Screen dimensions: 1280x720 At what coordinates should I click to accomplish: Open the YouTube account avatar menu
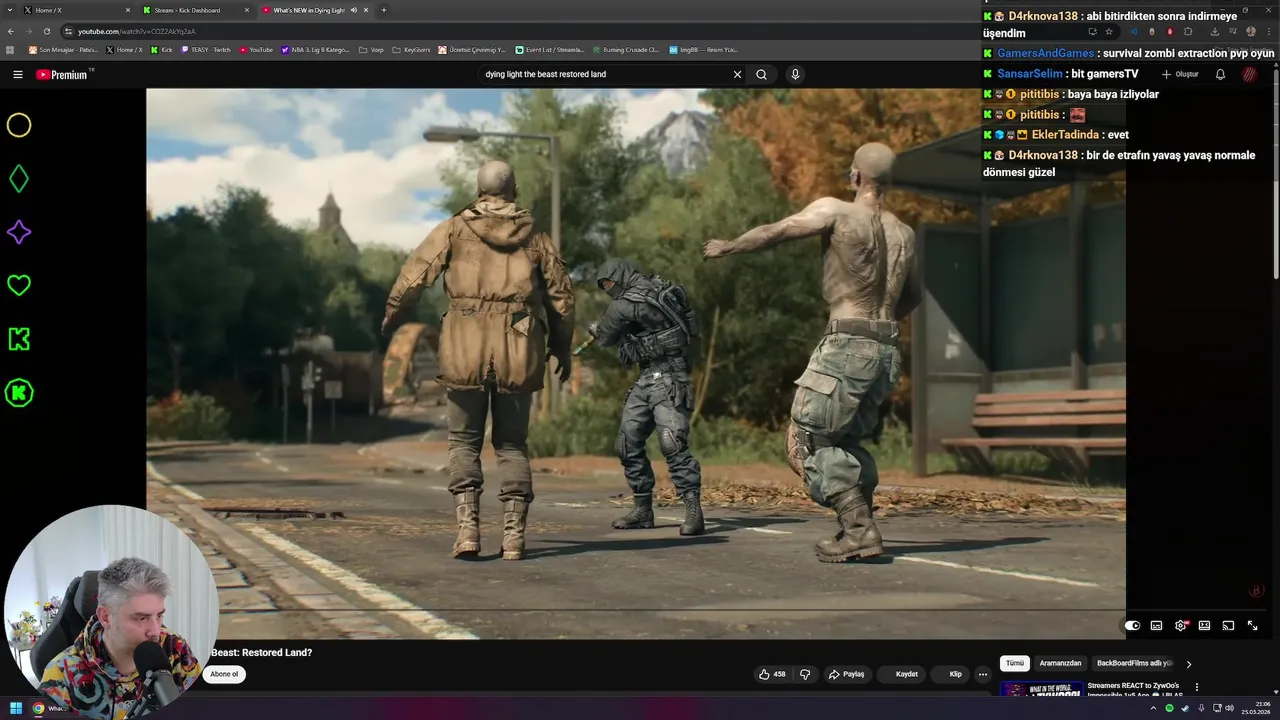click(1249, 74)
